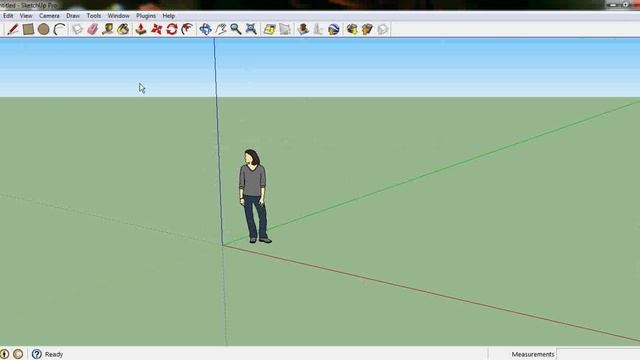Viewport: 640px width, 360px height.
Task: Select the Circle tool
Action: 44,29
